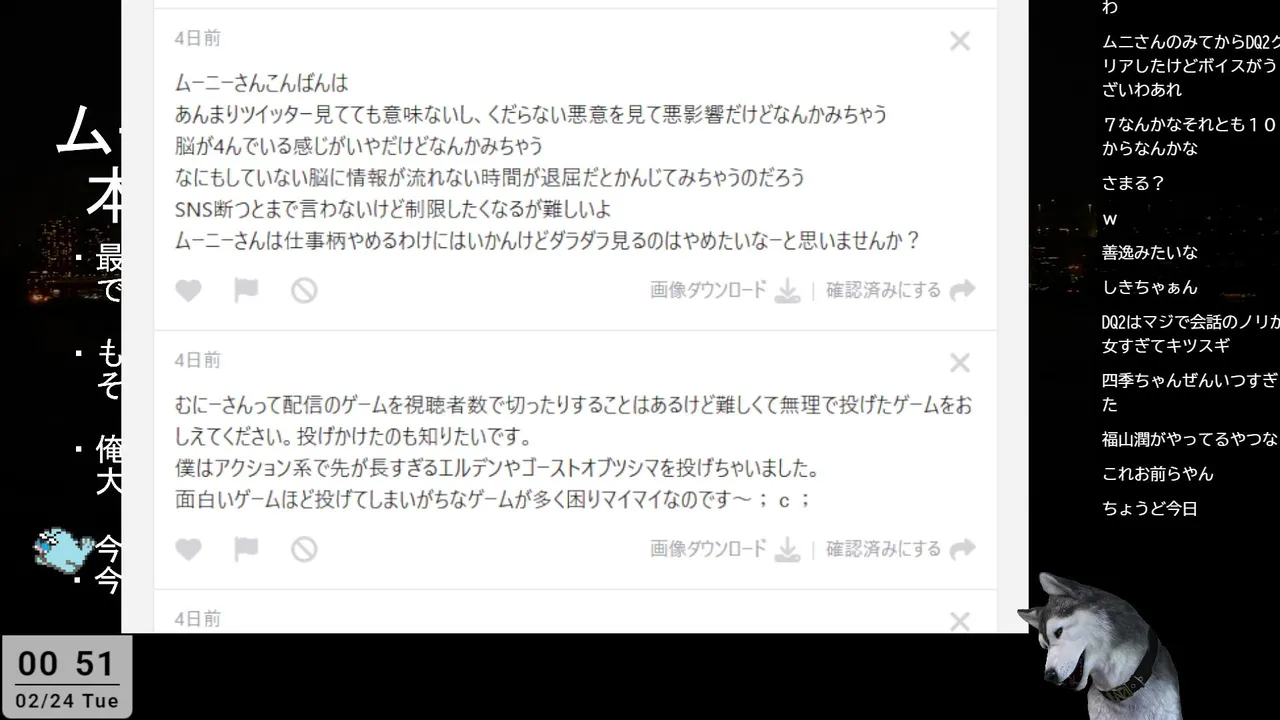The width and height of the screenshot is (1280, 720).
Task: Click the first message's 4日前 timestamp
Action: coord(197,38)
